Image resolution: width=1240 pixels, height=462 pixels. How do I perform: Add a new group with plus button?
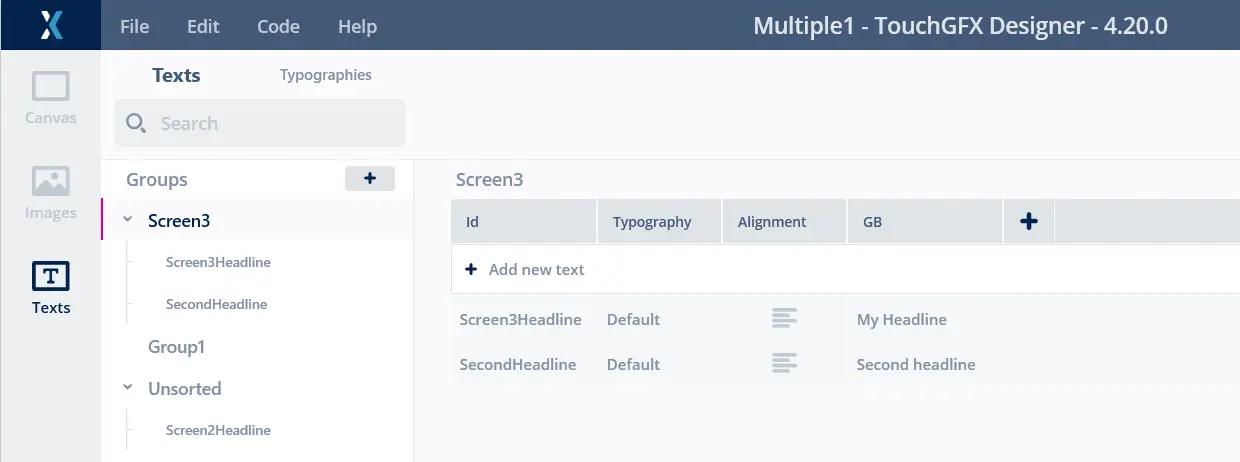(370, 179)
